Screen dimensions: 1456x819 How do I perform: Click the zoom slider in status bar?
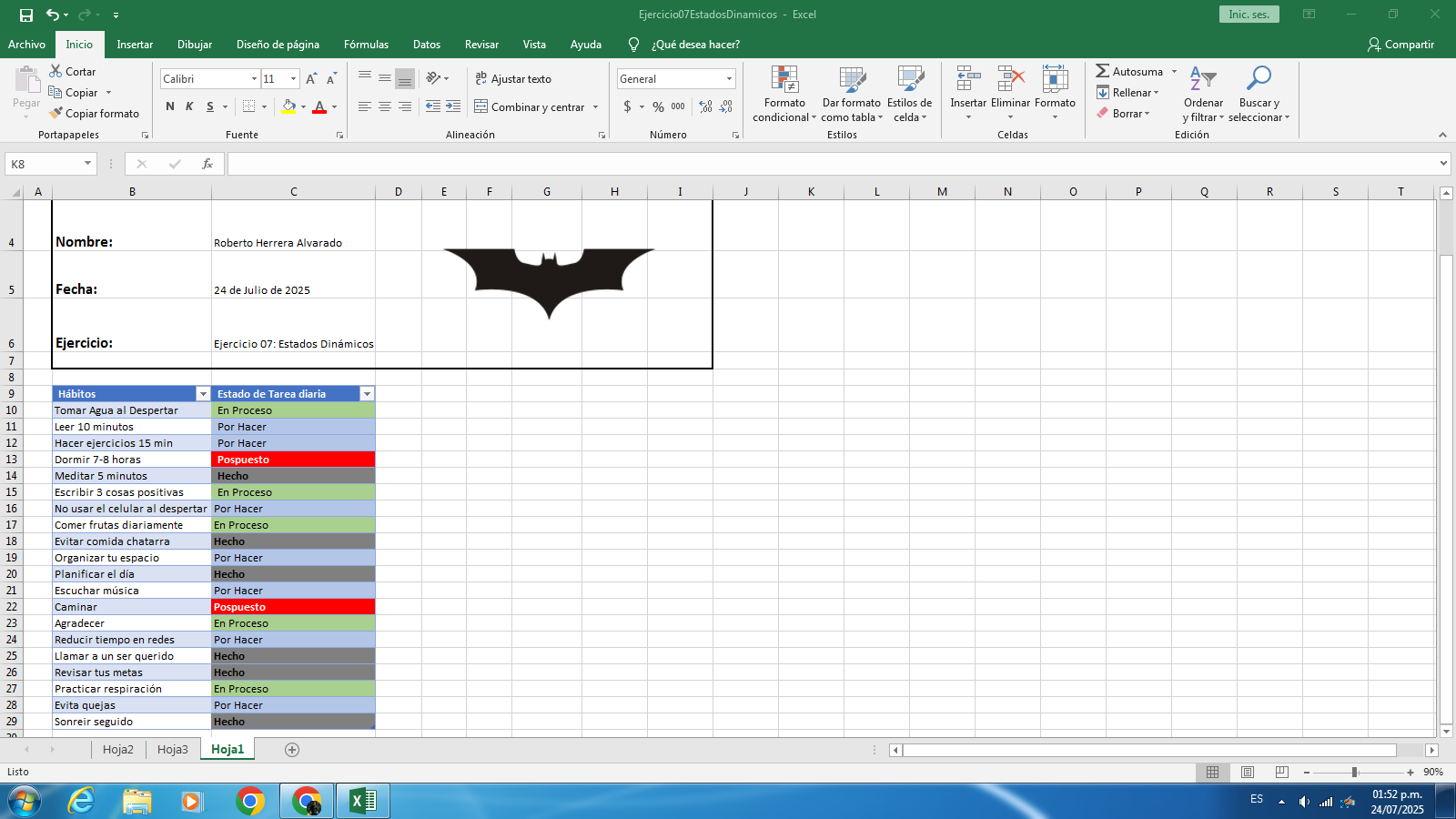point(1354,772)
